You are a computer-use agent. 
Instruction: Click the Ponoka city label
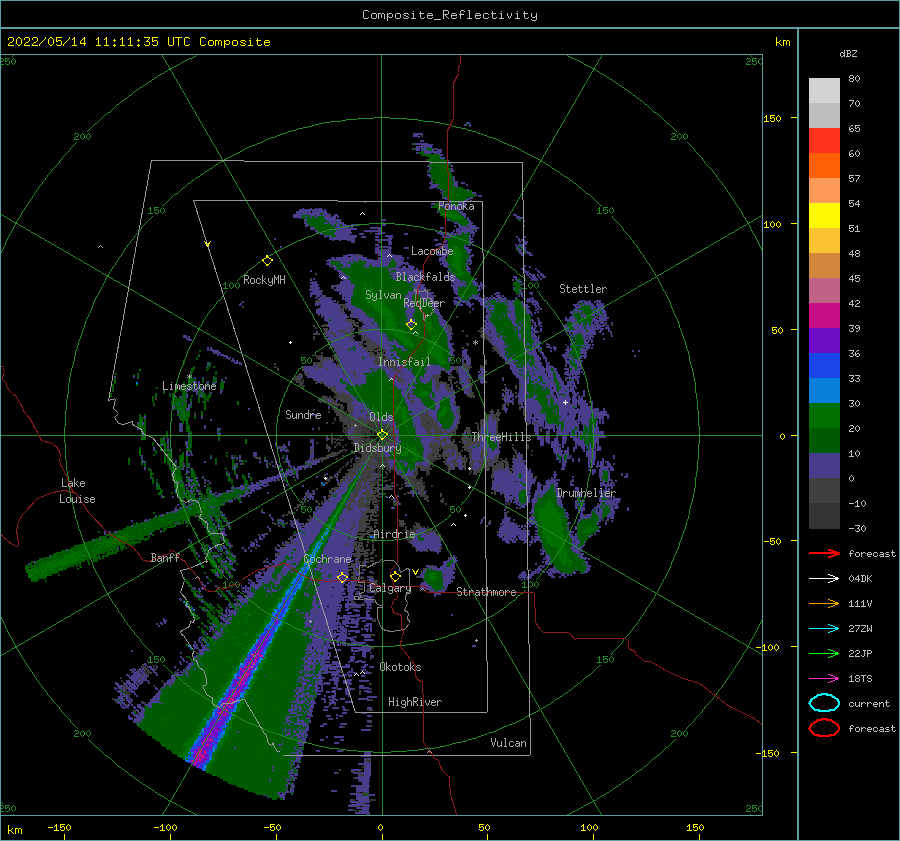(x=456, y=206)
